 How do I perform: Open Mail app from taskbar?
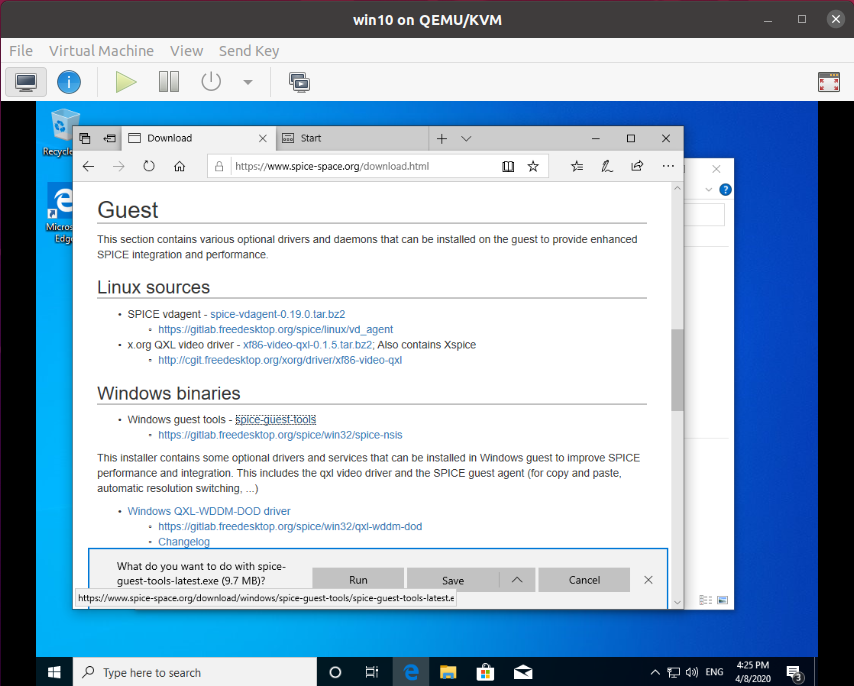pyautogui.click(x=523, y=672)
